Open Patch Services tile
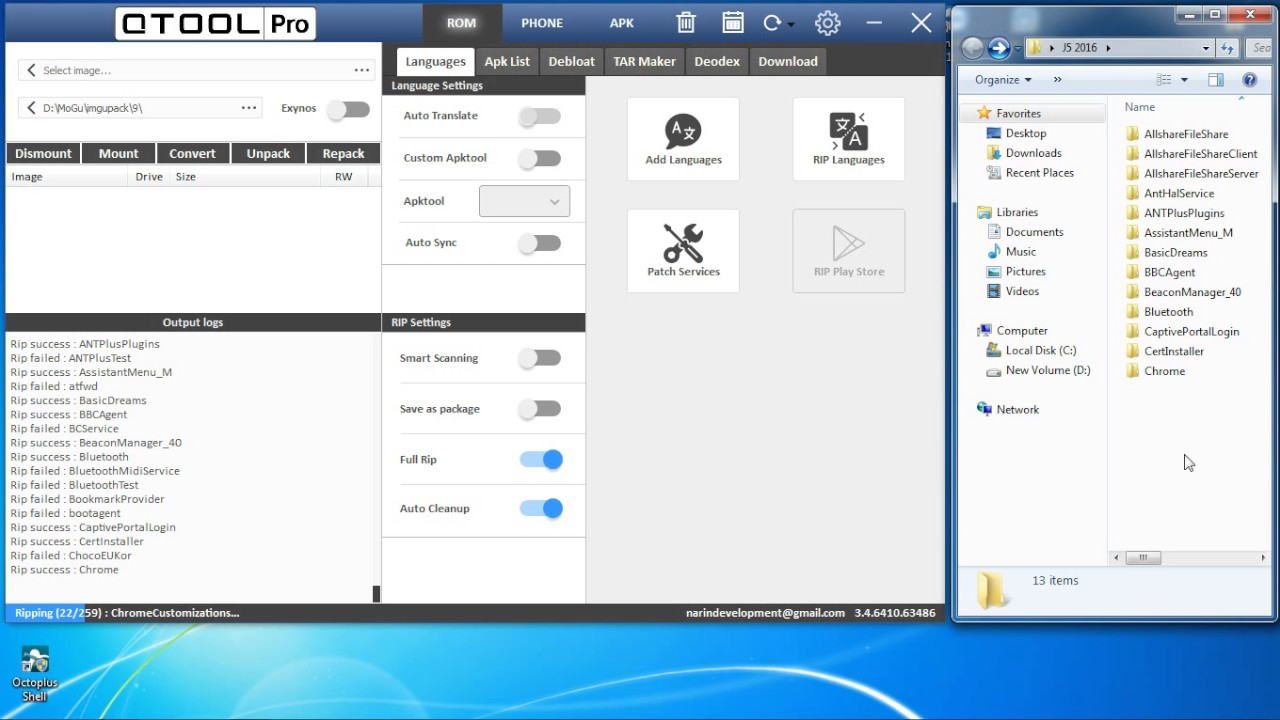 coord(683,251)
